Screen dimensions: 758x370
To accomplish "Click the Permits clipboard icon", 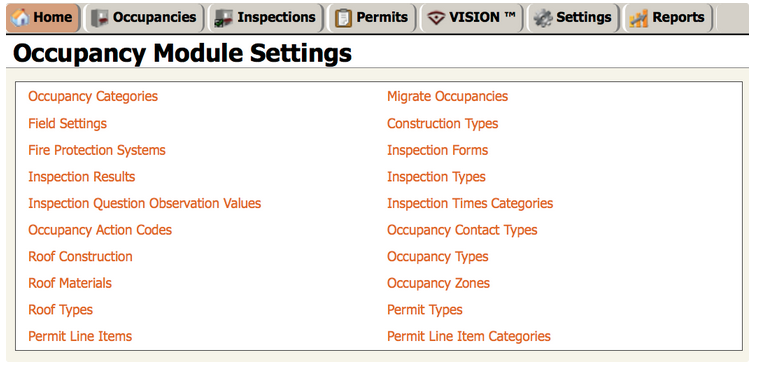I will click(x=343, y=18).
